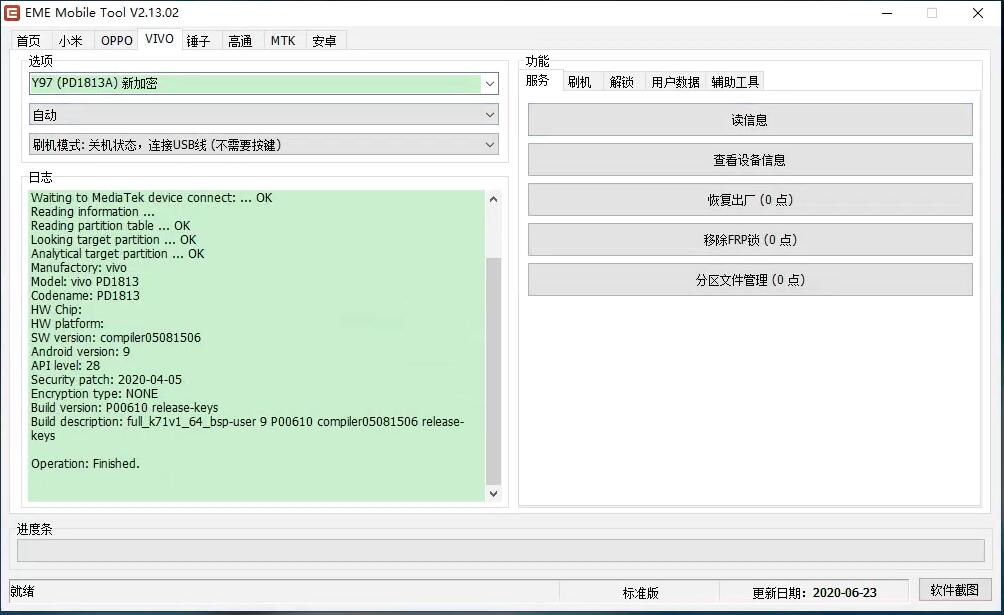Click the 'SW version: compiler05081506' log line
This screenshot has height=615, width=1004.
click(x=116, y=338)
